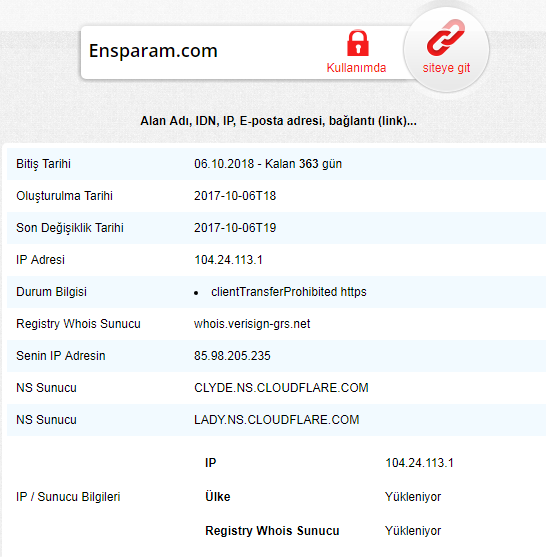Click the bold 'Ülke' sub-label
This screenshot has width=546, height=557.
pyautogui.click(x=217, y=496)
